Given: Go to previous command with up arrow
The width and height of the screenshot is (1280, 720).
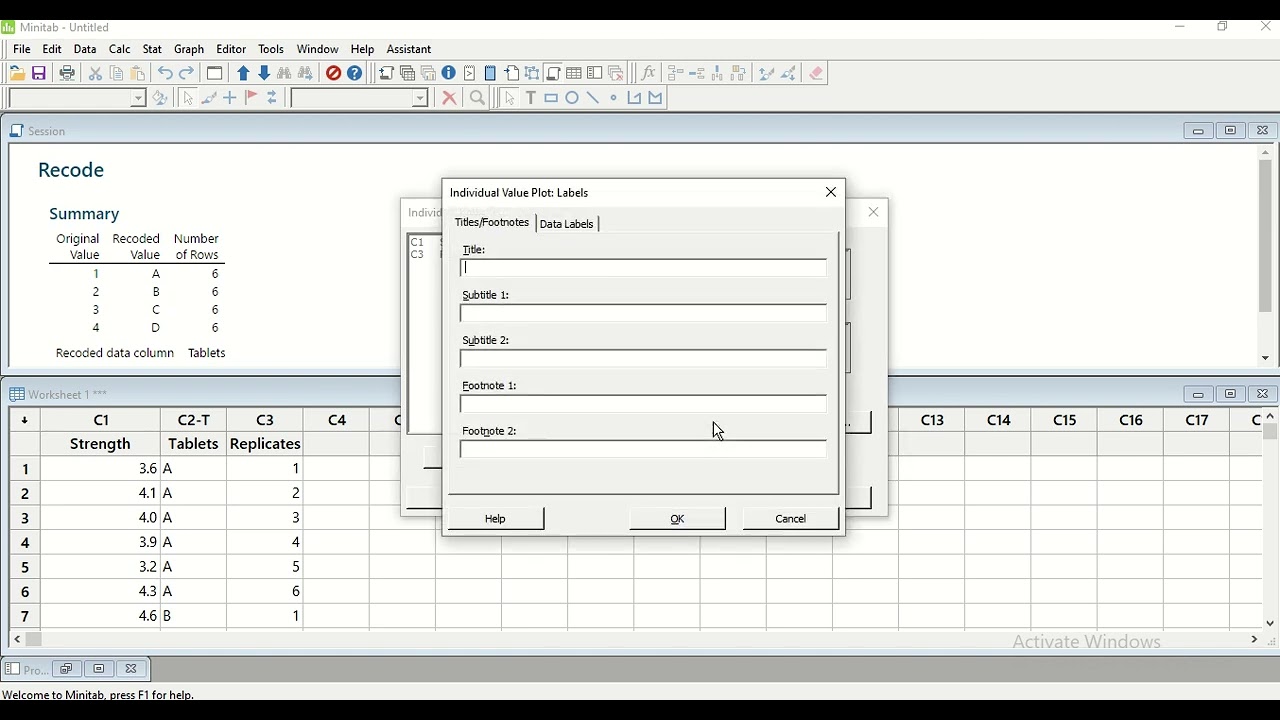Looking at the screenshot, I should 243,73.
